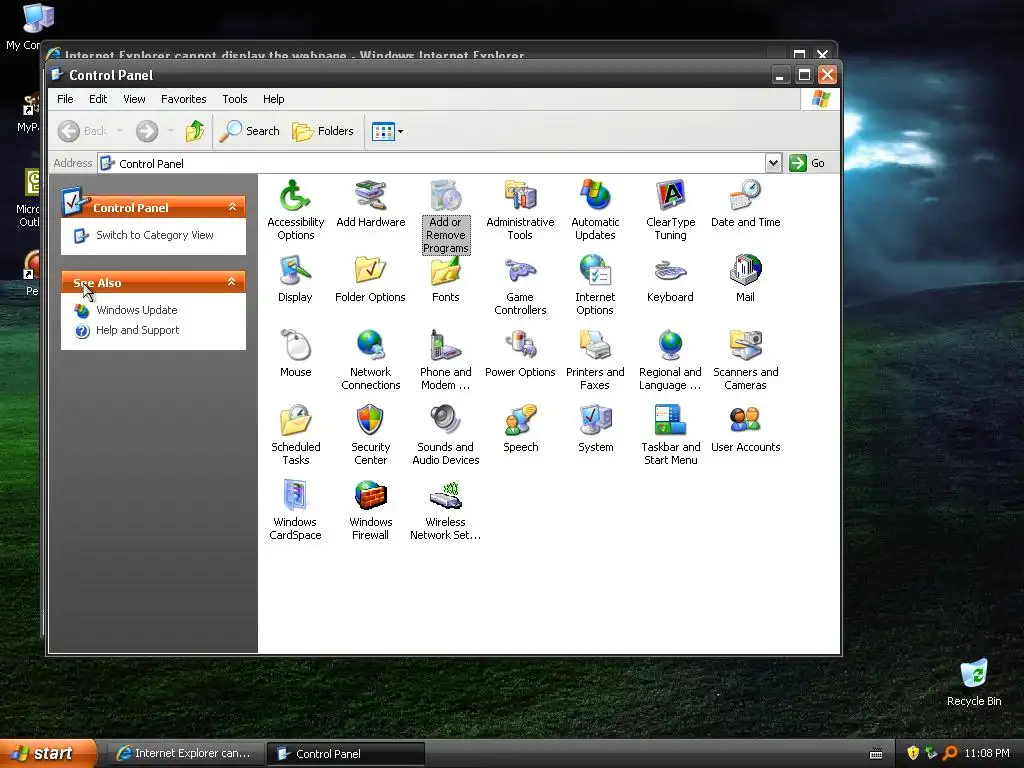Launch ClearType Tuning

tap(670, 196)
